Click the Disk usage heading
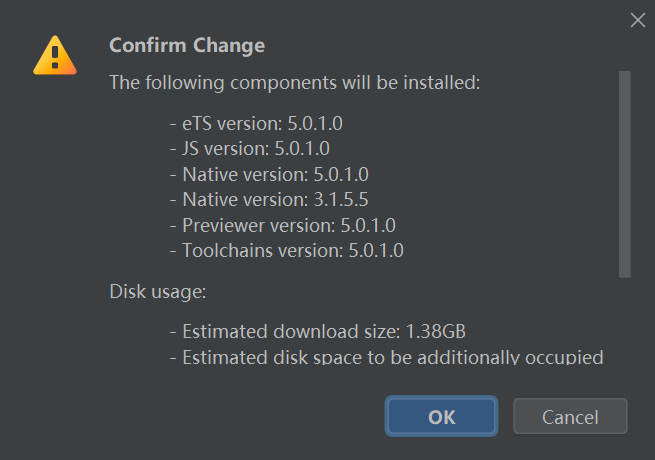Viewport: 655px width, 460px height. 157,292
